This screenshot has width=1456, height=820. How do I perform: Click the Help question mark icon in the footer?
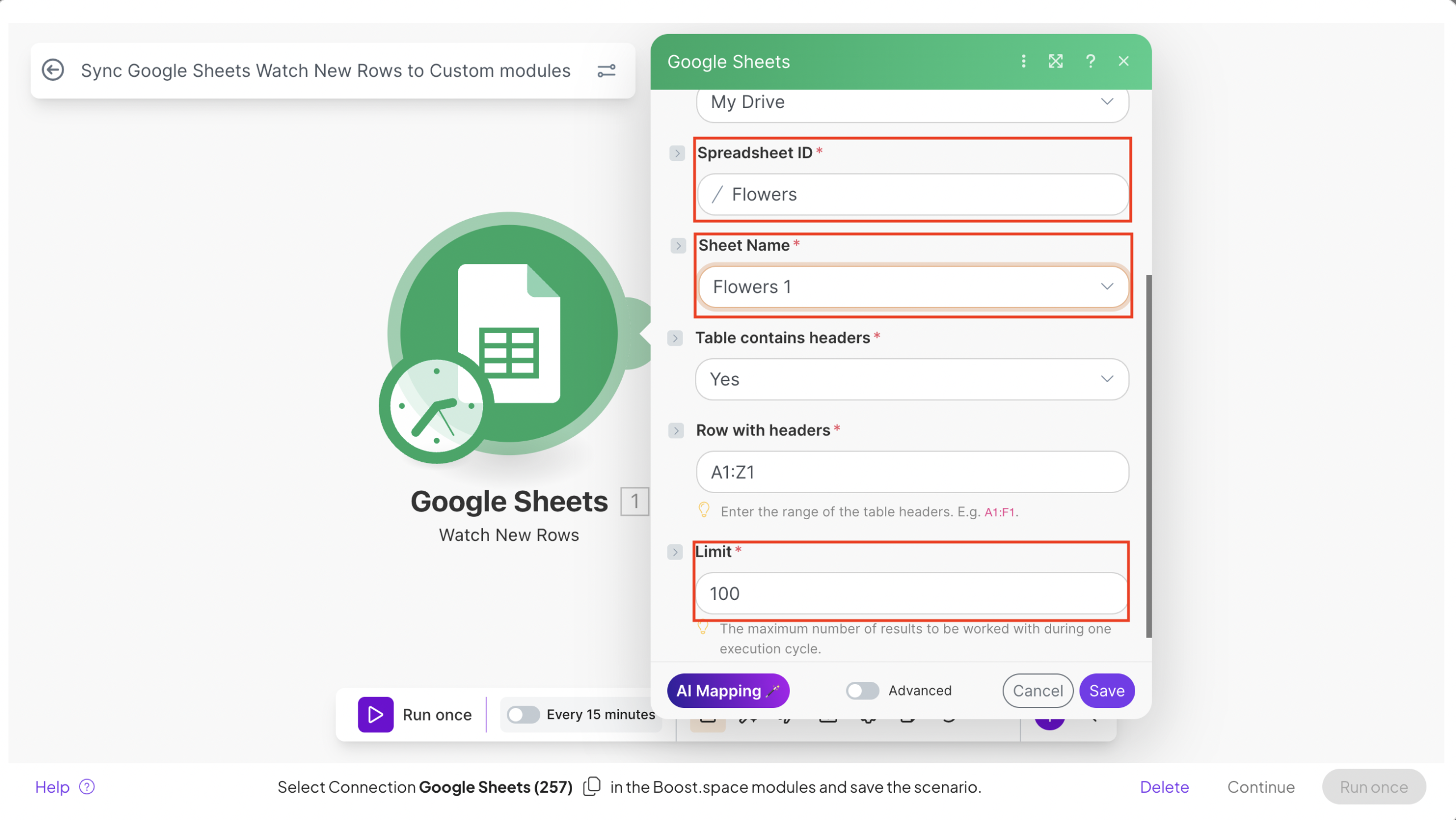click(x=87, y=786)
